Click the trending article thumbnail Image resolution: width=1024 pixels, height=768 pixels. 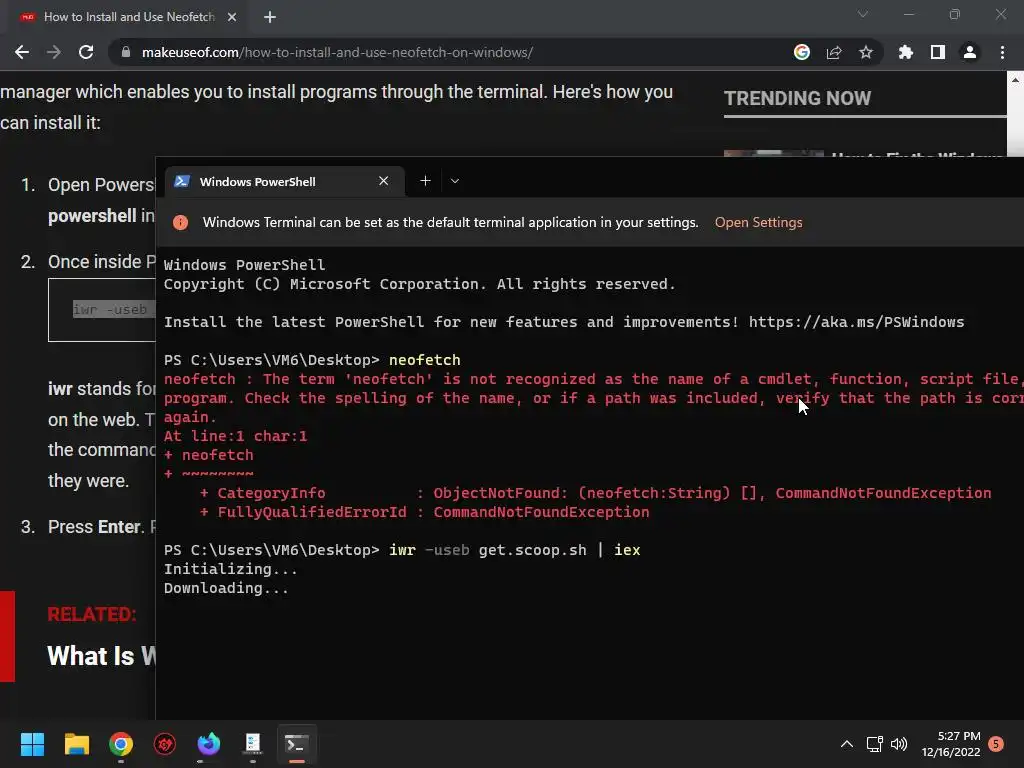(773, 153)
